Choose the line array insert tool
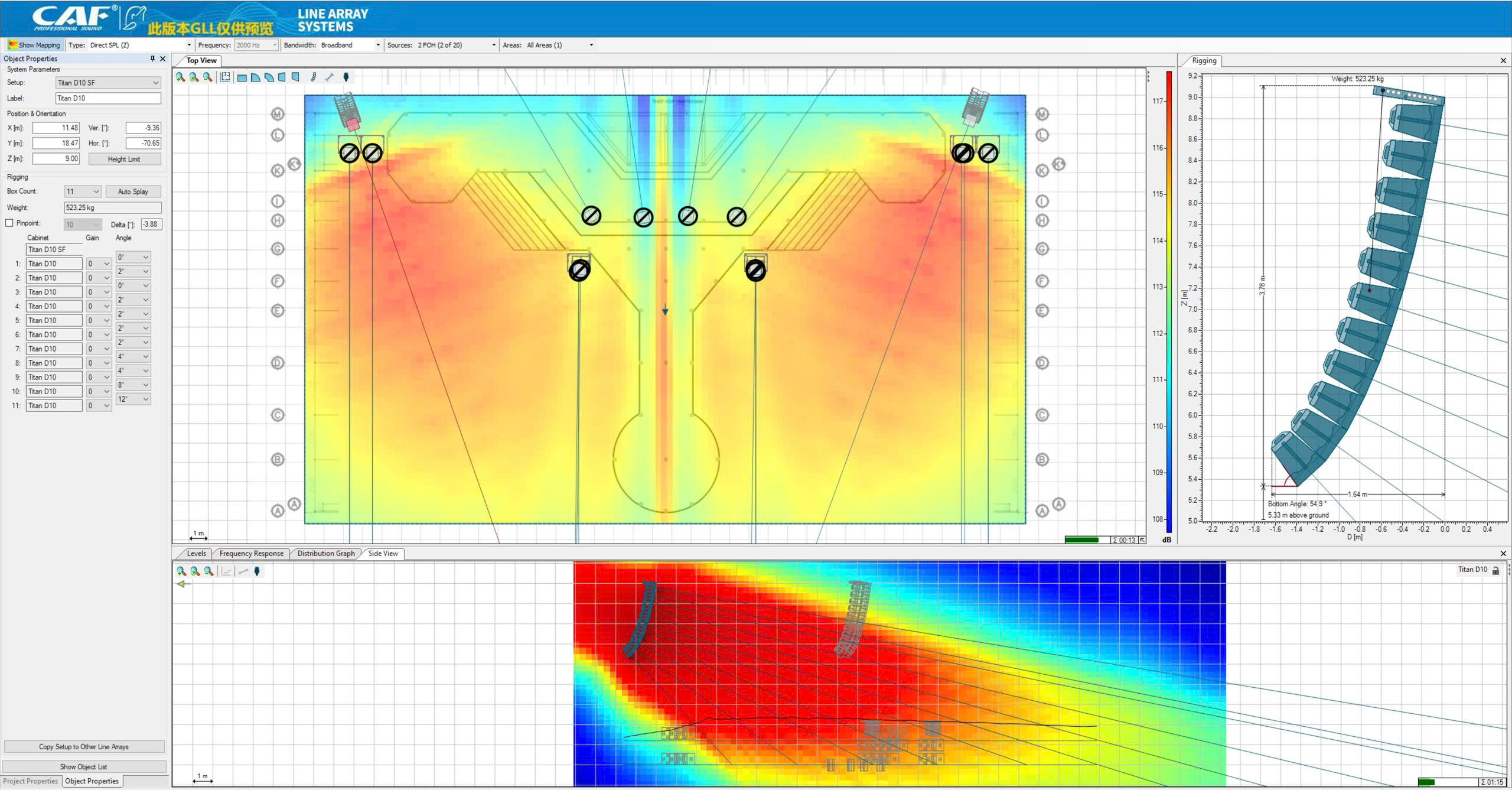This screenshot has height=790, width=1512. [314, 77]
